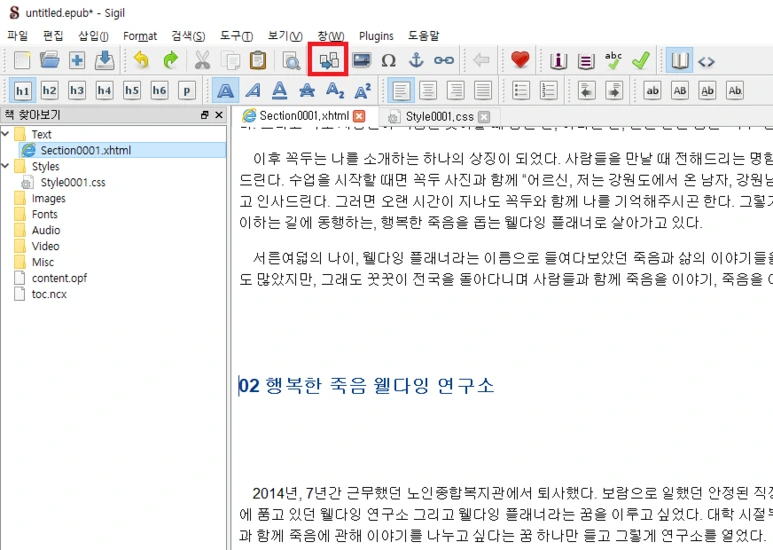Redo the last undone edit

170,60
